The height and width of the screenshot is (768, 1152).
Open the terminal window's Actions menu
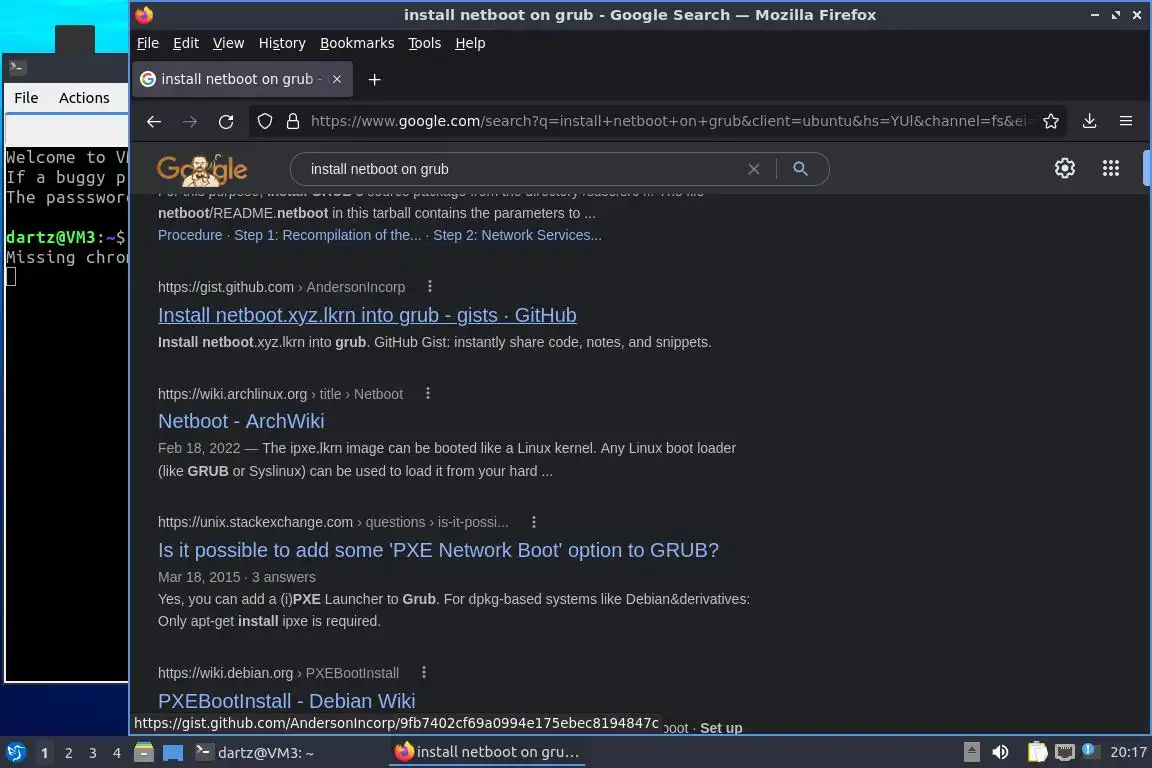coord(84,98)
